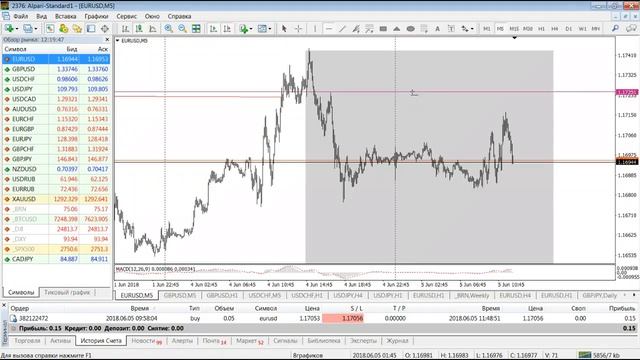Select the Fibonacci Retracement tool

(x=369, y=29)
